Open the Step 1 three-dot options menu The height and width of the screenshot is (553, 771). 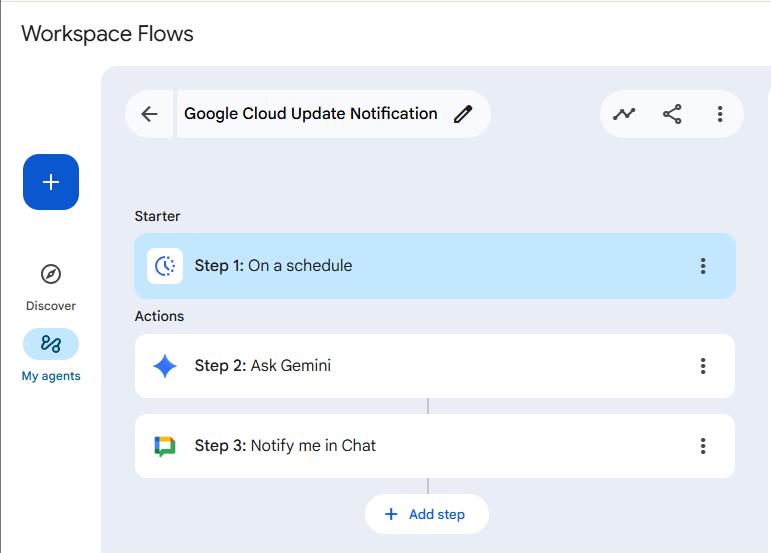pos(703,266)
